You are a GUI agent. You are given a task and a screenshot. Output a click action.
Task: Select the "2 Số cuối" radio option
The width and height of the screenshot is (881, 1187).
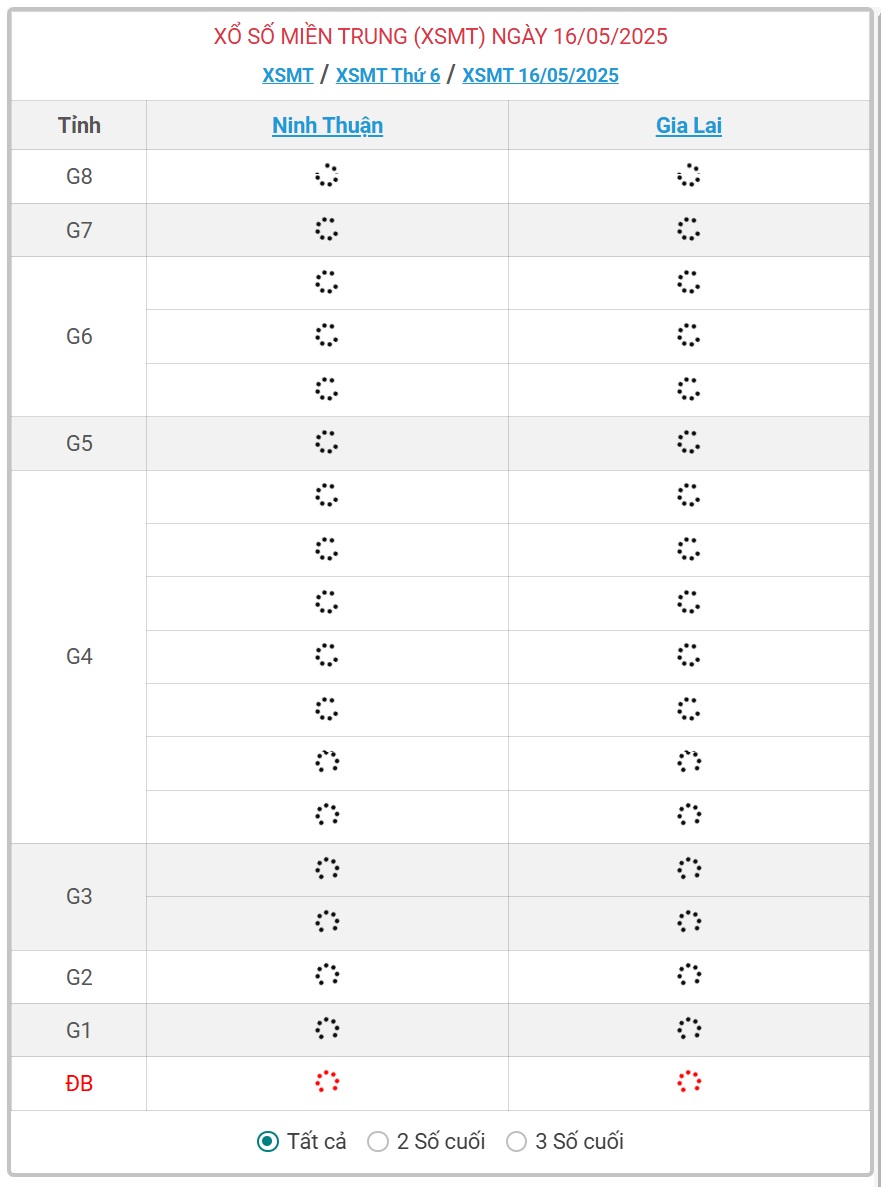point(378,1141)
